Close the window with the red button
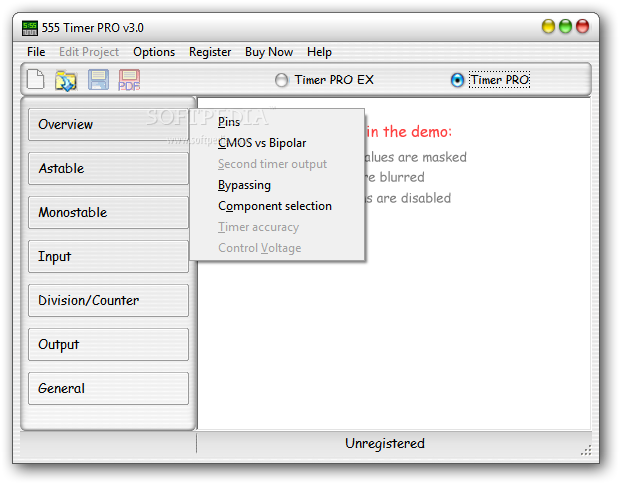This screenshot has width=620, height=484. [x=582, y=26]
